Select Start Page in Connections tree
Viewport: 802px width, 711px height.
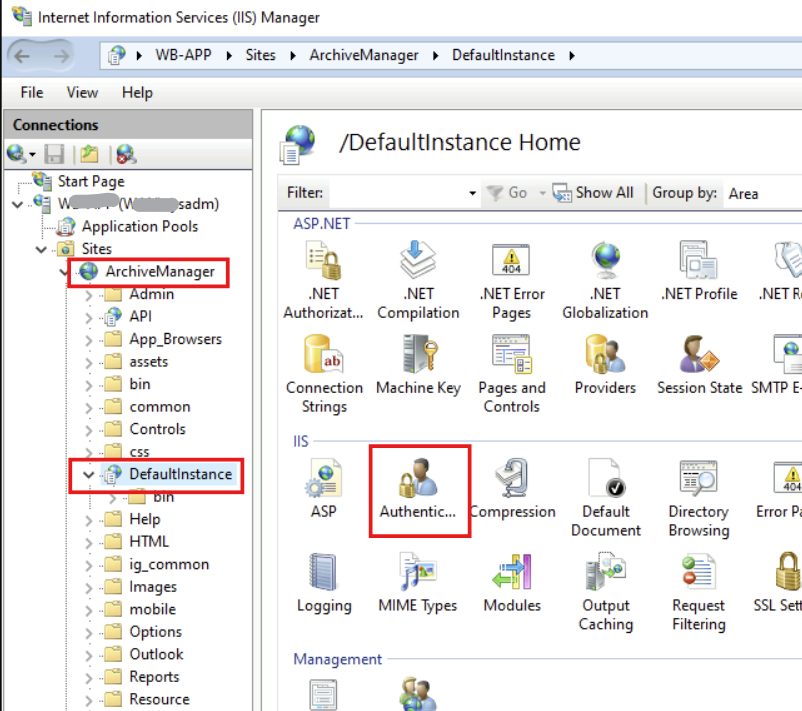[91, 181]
